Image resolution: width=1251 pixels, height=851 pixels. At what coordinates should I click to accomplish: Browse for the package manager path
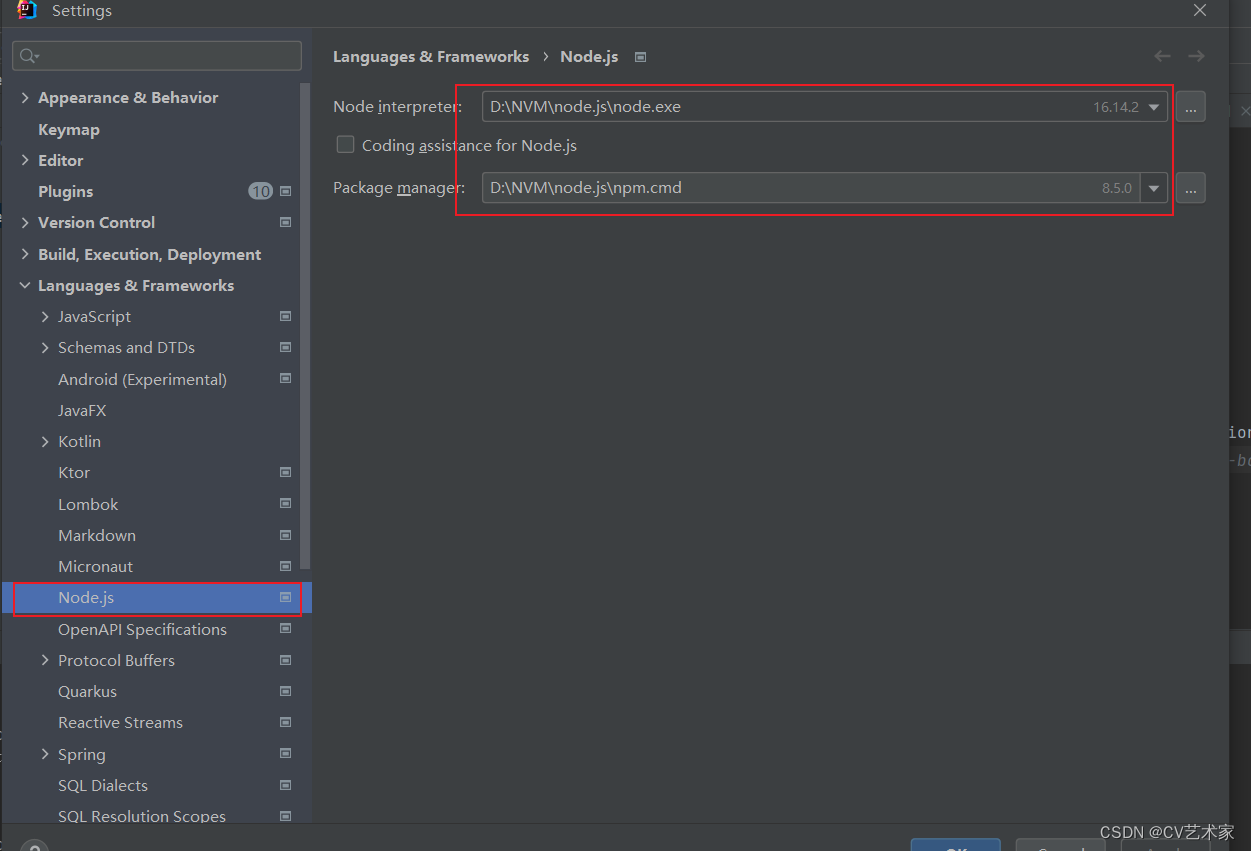coord(1190,187)
